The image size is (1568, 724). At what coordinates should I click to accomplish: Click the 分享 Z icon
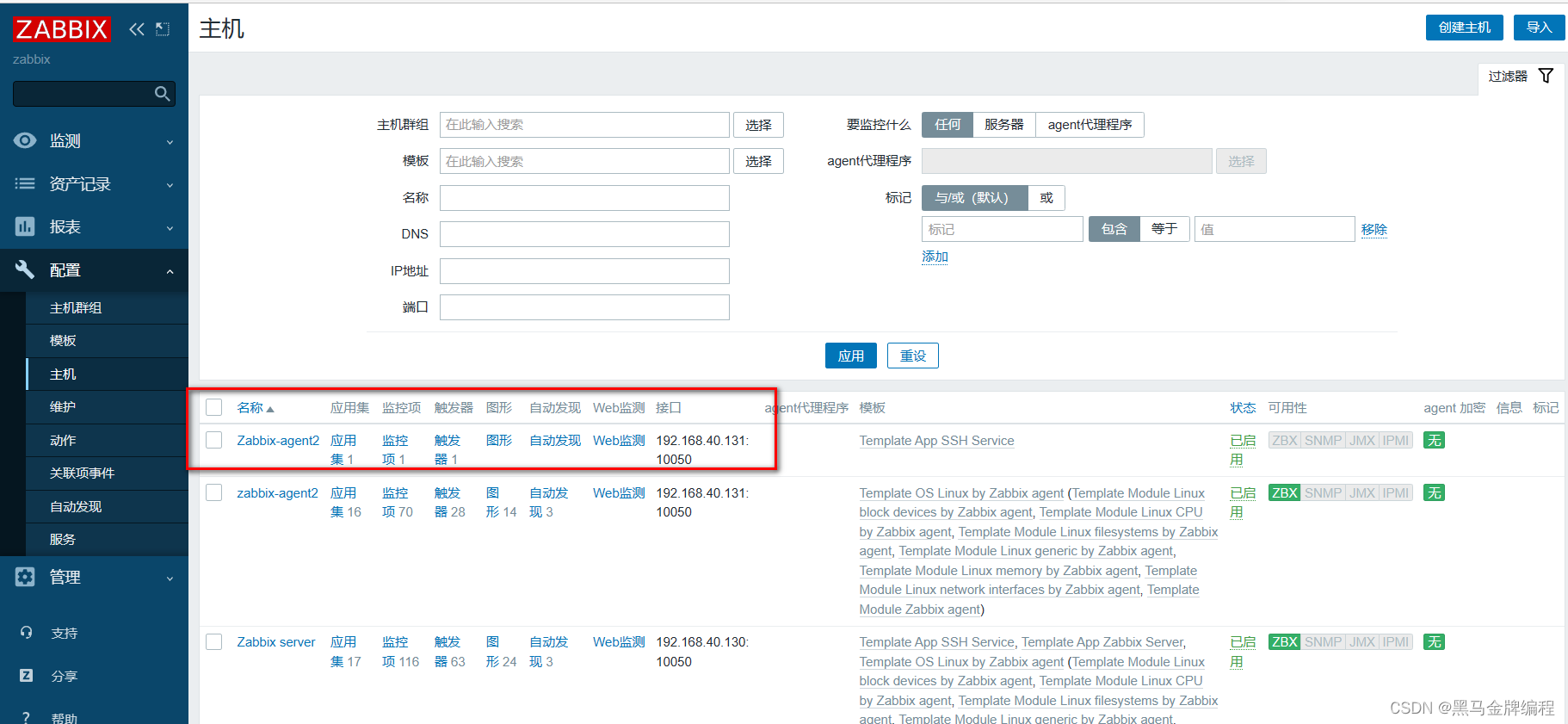click(27, 676)
